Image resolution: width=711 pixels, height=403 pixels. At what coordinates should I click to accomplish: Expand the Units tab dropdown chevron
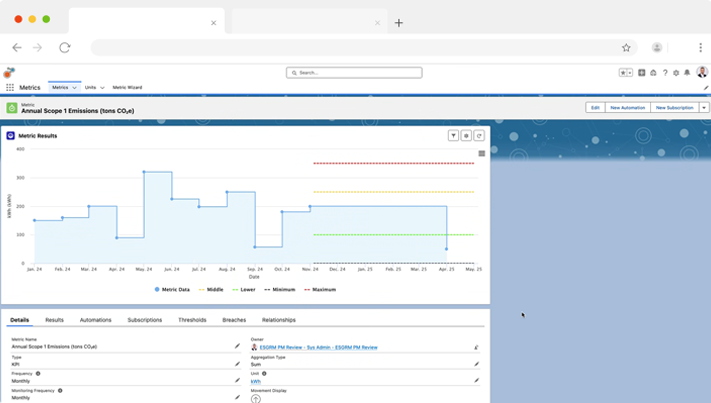(102, 88)
